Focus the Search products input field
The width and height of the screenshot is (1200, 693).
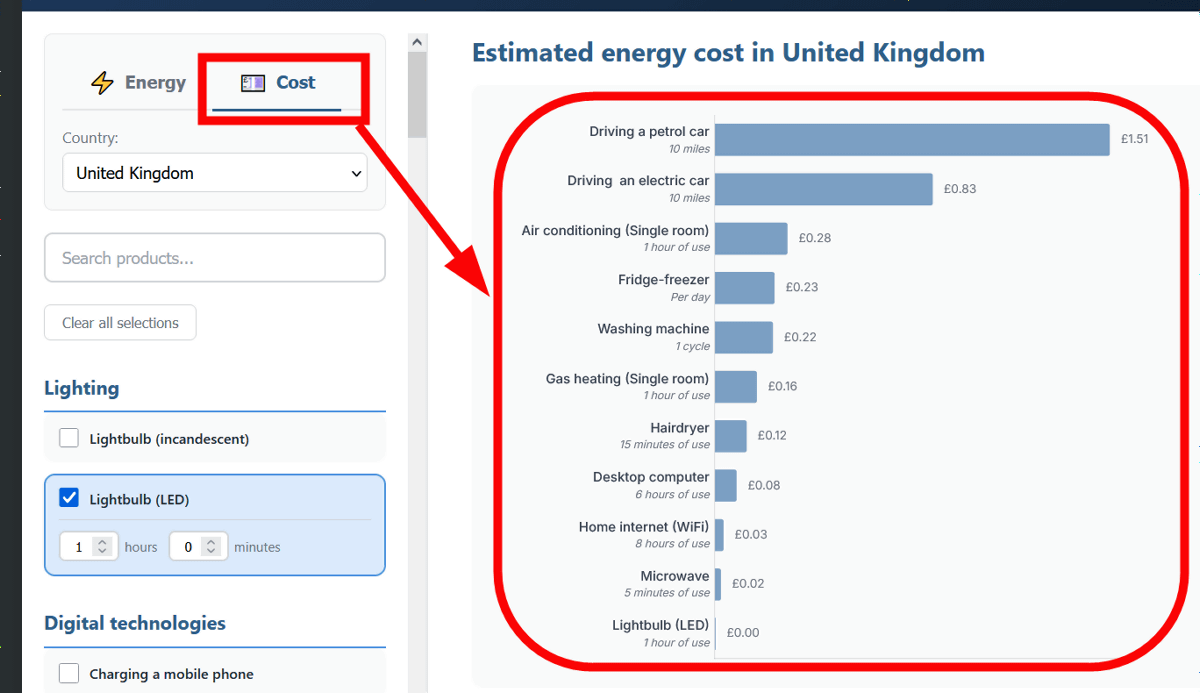[214, 258]
